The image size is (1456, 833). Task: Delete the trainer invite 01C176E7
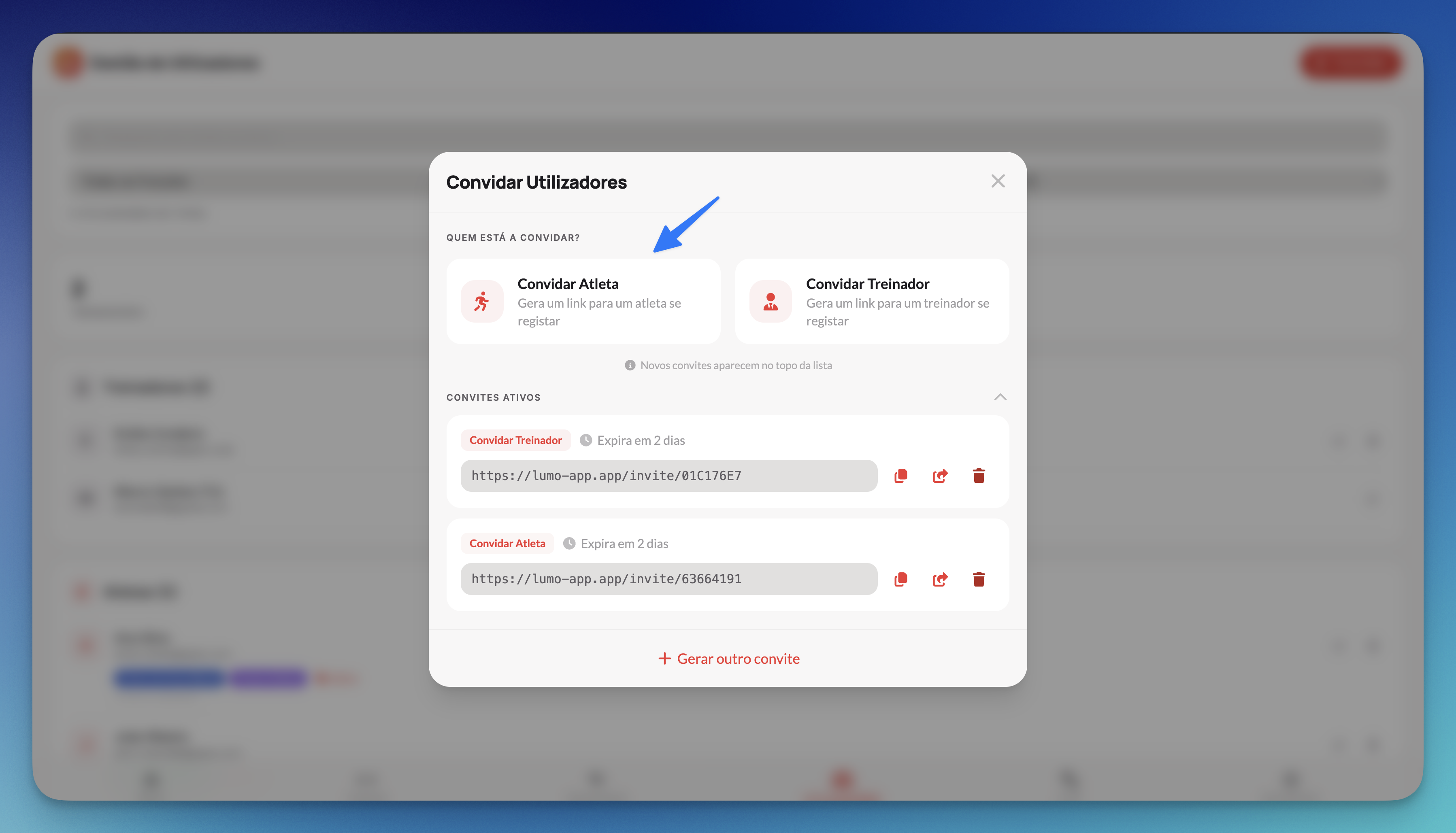point(979,476)
